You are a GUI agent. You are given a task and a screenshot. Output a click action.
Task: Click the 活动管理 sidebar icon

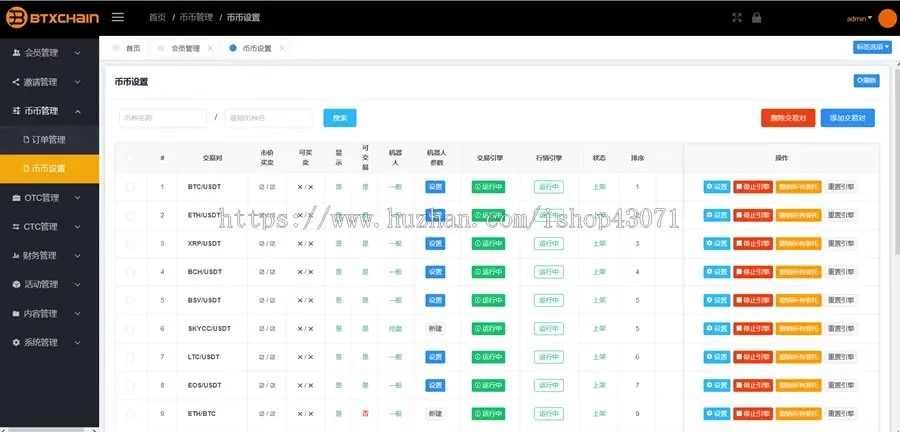pos(16,285)
